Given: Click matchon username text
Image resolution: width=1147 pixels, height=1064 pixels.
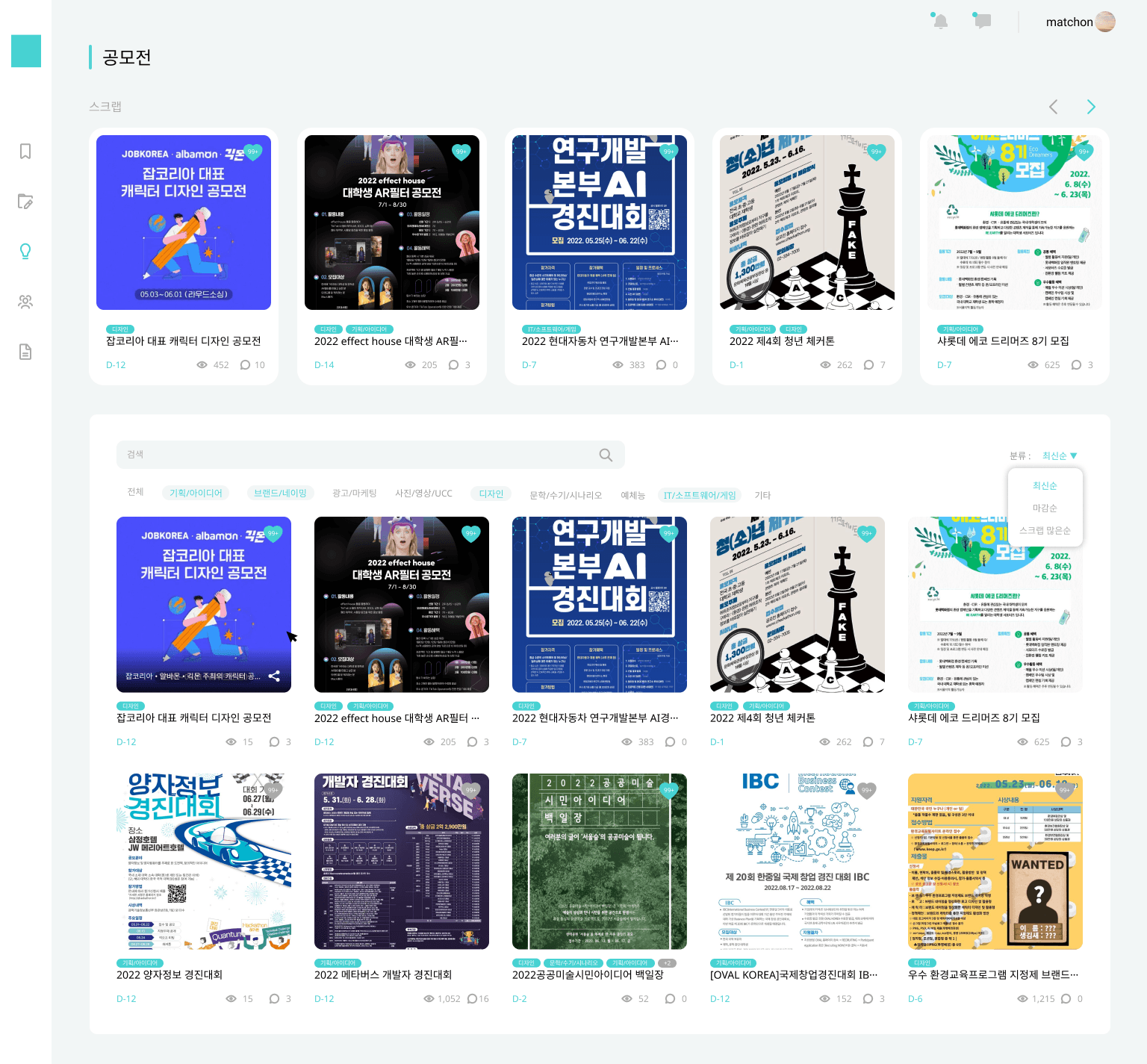Looking at the screenshot, I should click(1069, 22).
